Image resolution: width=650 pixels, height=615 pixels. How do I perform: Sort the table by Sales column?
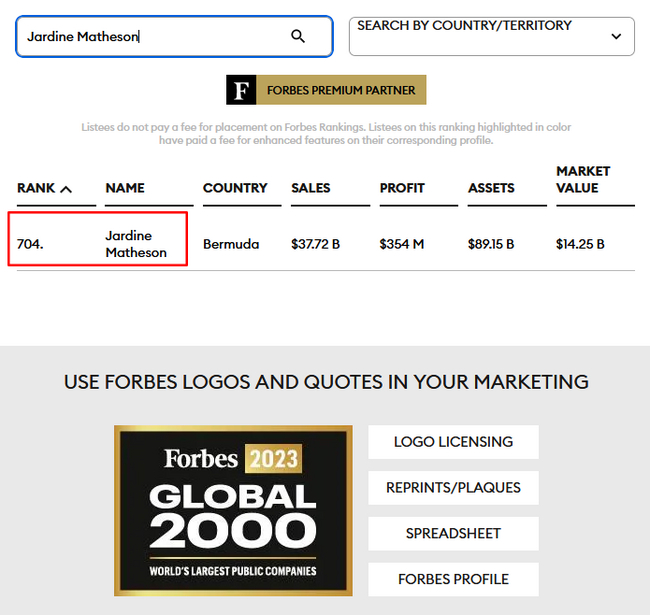pyautogui.click(x=310, y=188)
